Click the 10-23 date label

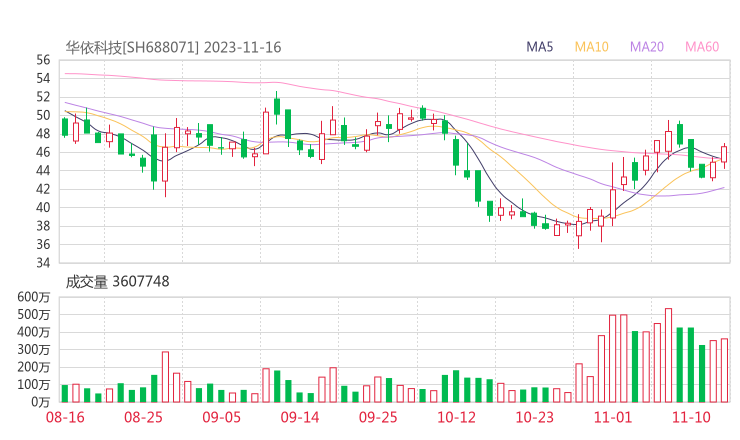(534, 417)
